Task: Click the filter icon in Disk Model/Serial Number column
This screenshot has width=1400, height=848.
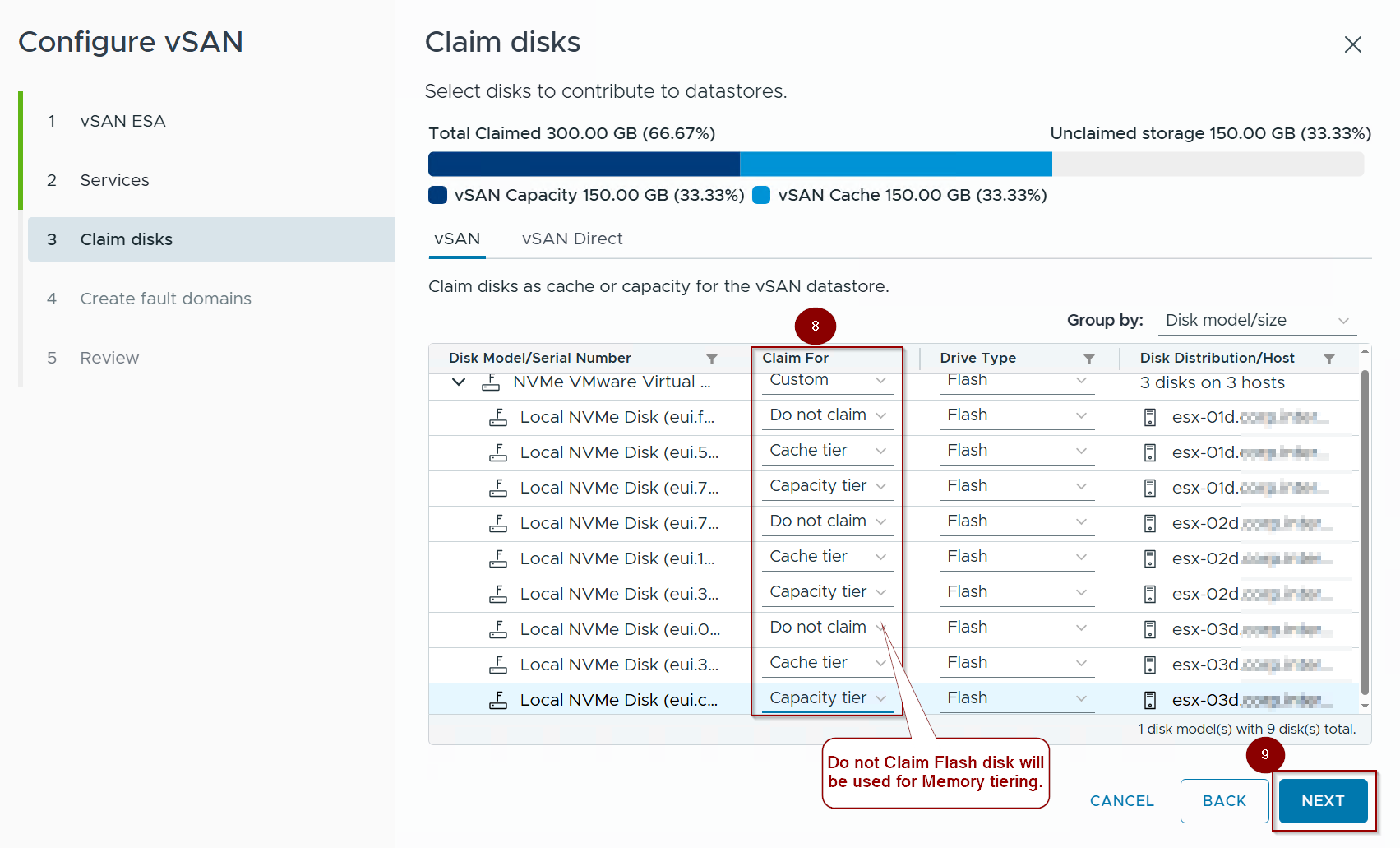Action: coord(712,359)
